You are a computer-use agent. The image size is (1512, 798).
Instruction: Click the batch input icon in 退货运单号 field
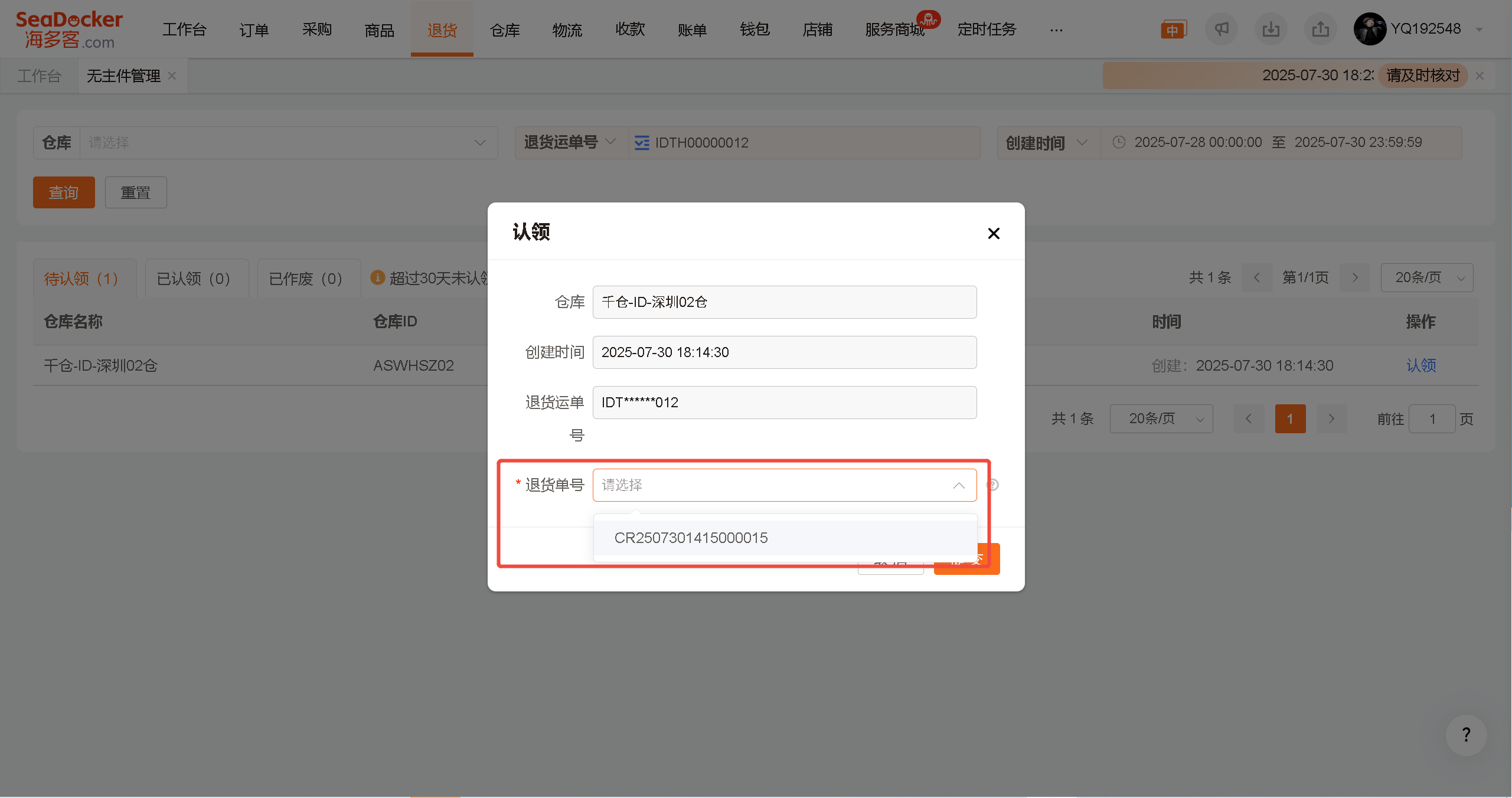pyautogui.click(x=642, y=143)
